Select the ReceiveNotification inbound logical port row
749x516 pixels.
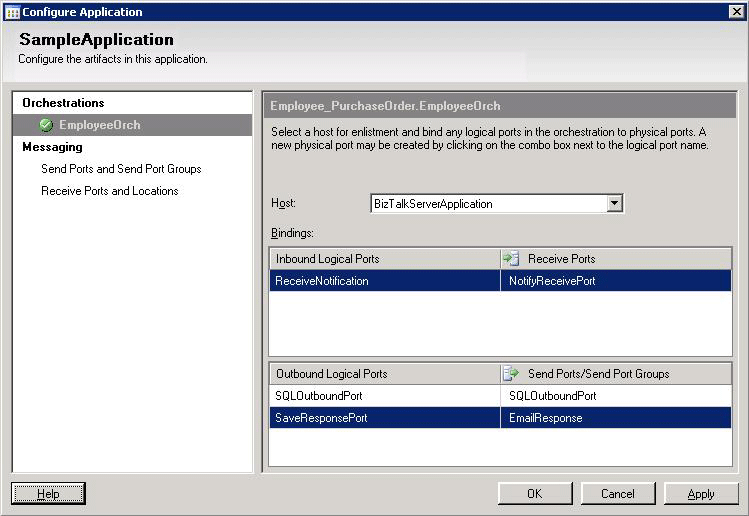pos(384,281)
